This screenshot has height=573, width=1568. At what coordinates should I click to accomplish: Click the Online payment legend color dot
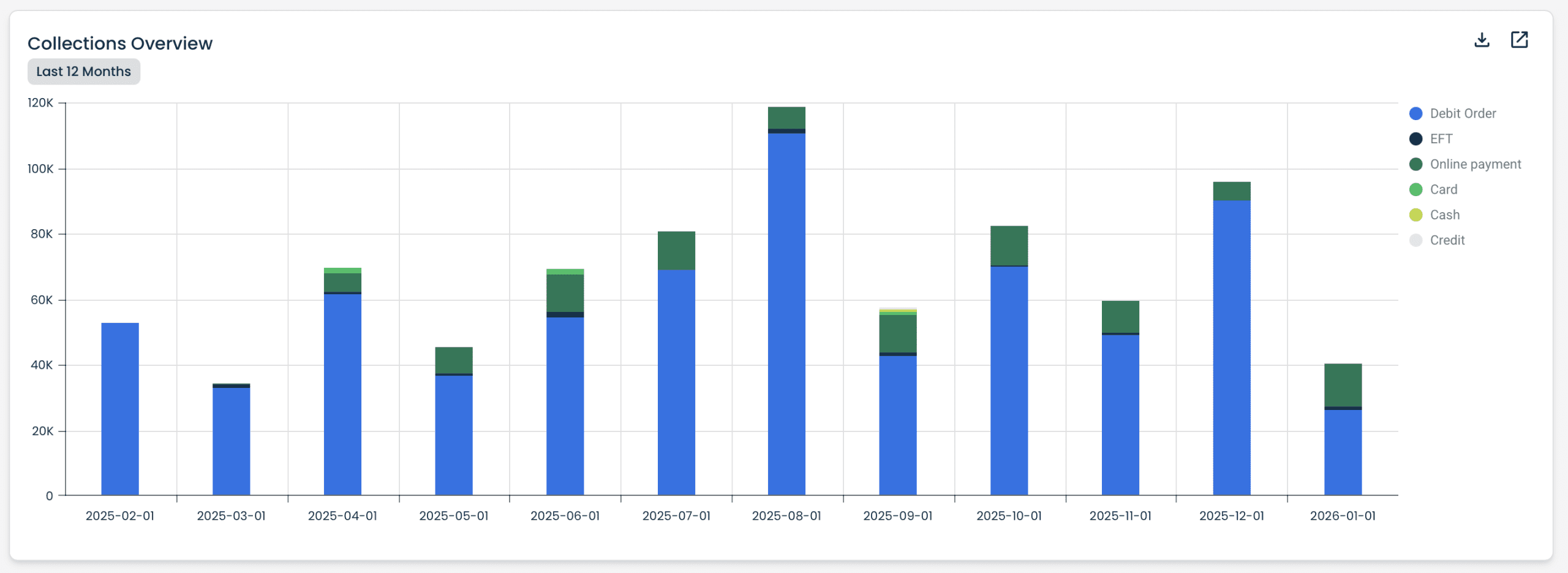click(1415, 164)
